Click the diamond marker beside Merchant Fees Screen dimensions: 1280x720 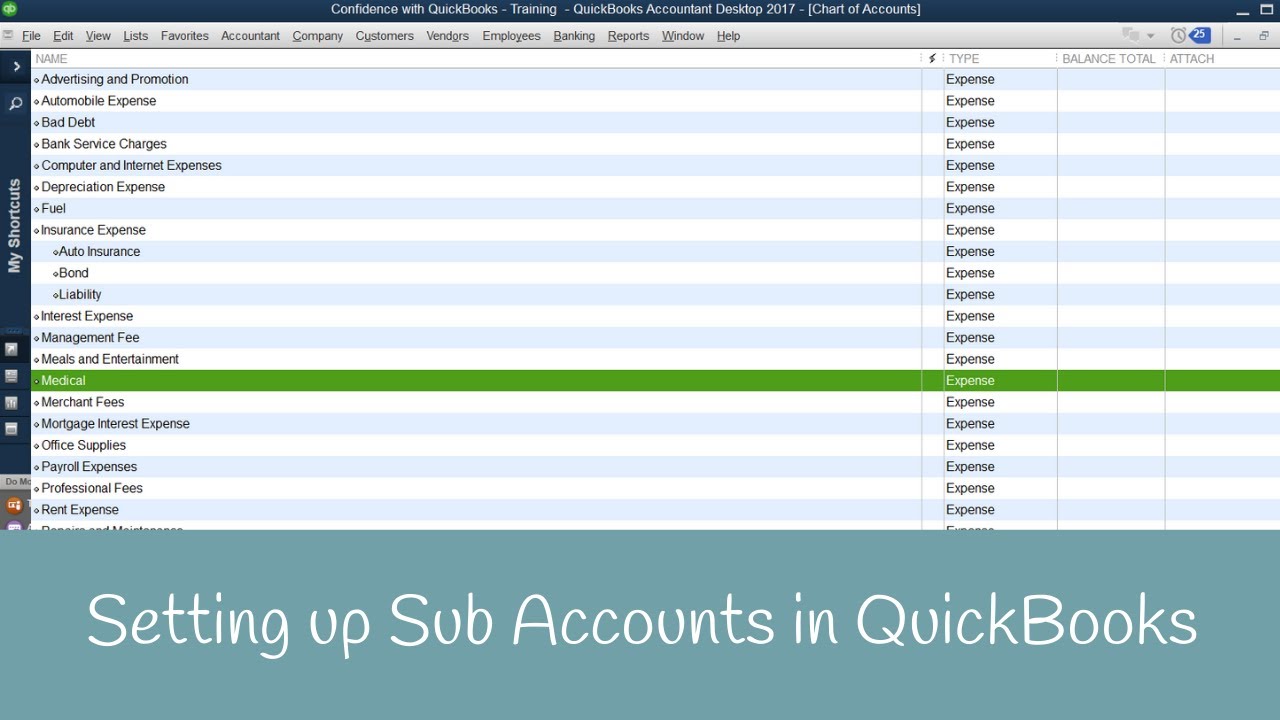pos(37,403)
